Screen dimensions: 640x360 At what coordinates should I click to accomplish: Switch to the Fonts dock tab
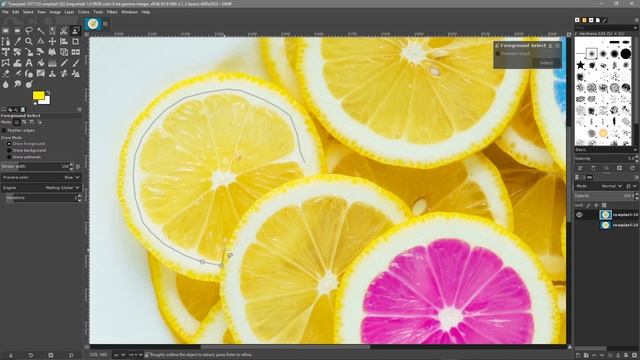click(x=591, y=20)
